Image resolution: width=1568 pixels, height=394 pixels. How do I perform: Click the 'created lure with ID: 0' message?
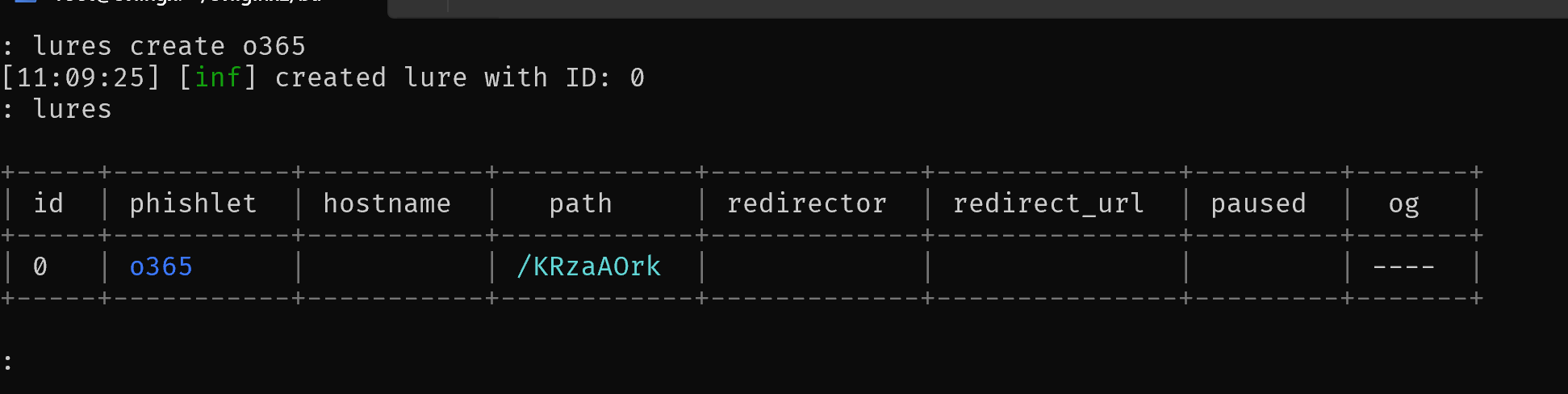click(x=459, y=78)
